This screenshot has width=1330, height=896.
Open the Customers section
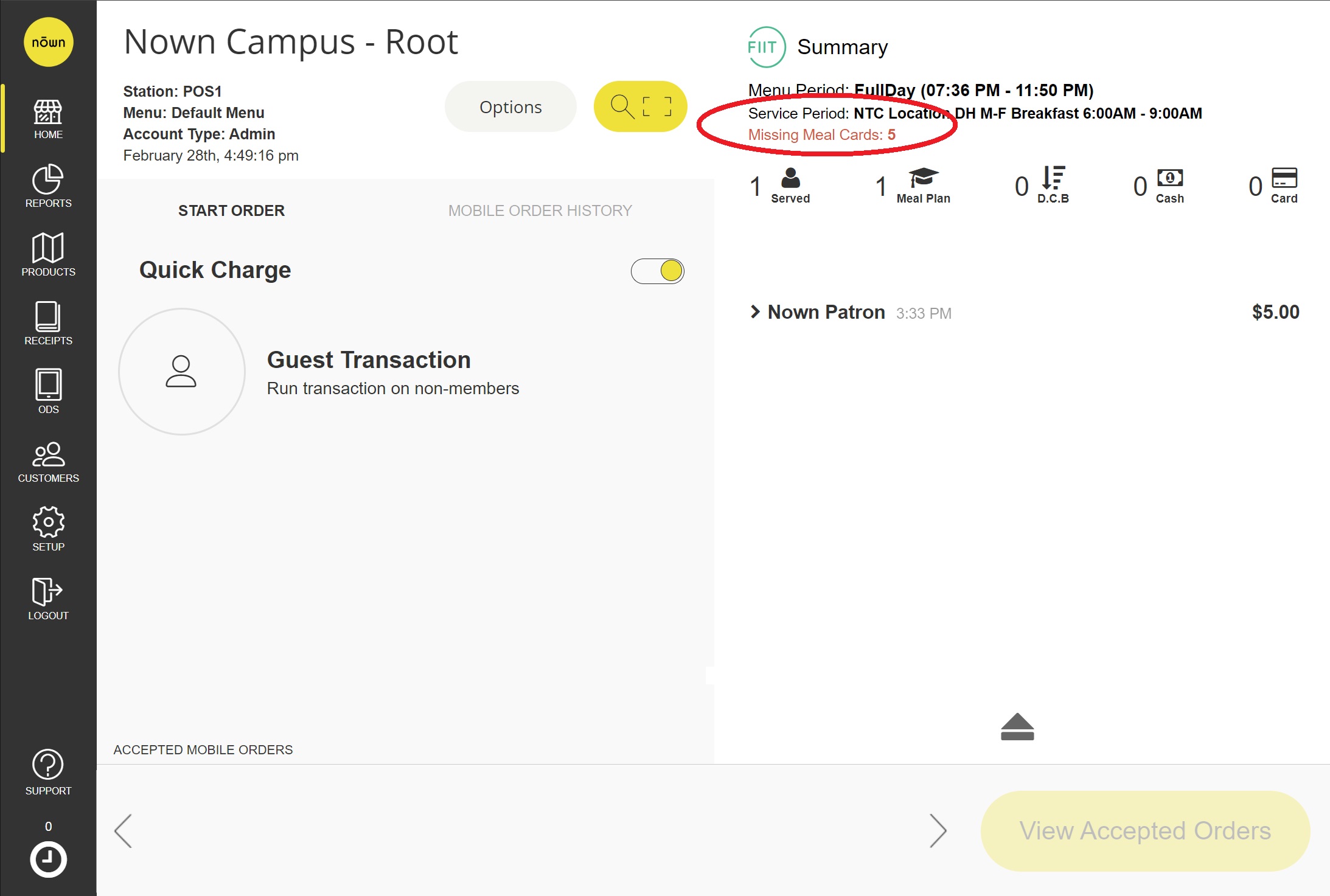pyautogui.click(x=48, y=462)
